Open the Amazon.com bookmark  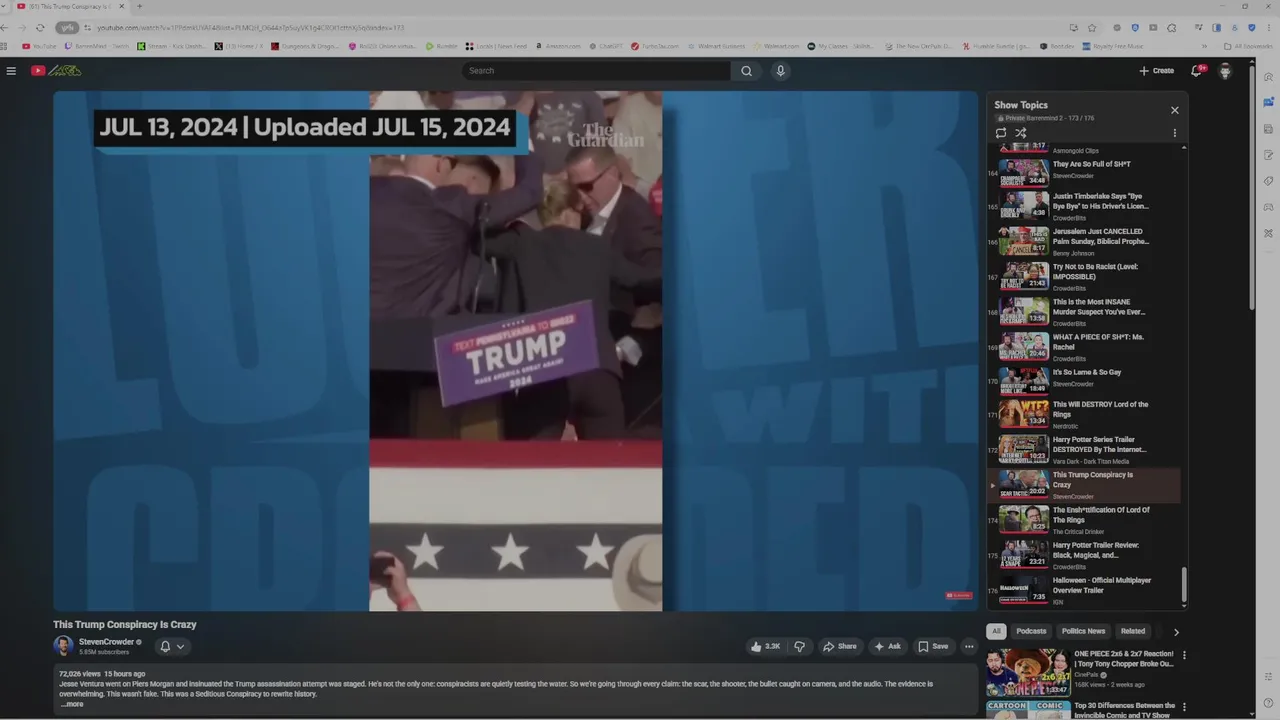coord(558,46)
